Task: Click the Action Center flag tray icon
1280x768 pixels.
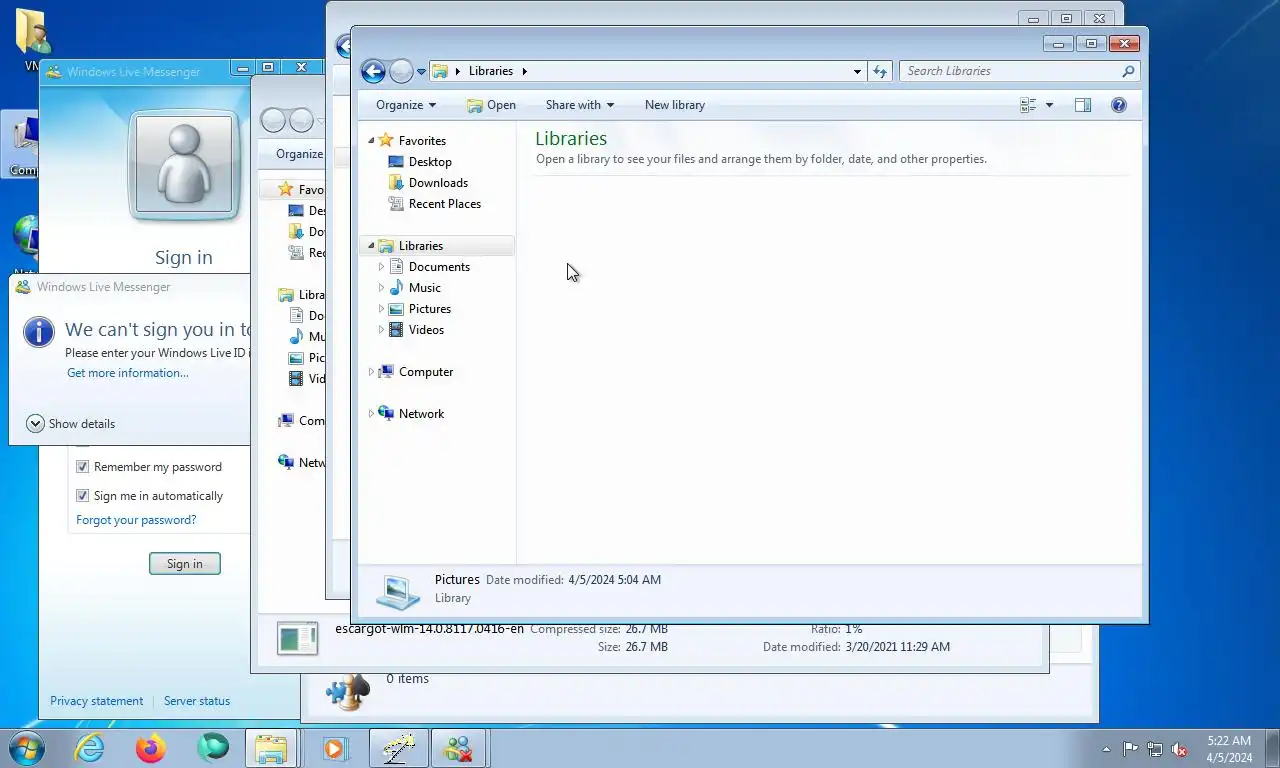Action: pyautogui.click(x=1131, y=749)
